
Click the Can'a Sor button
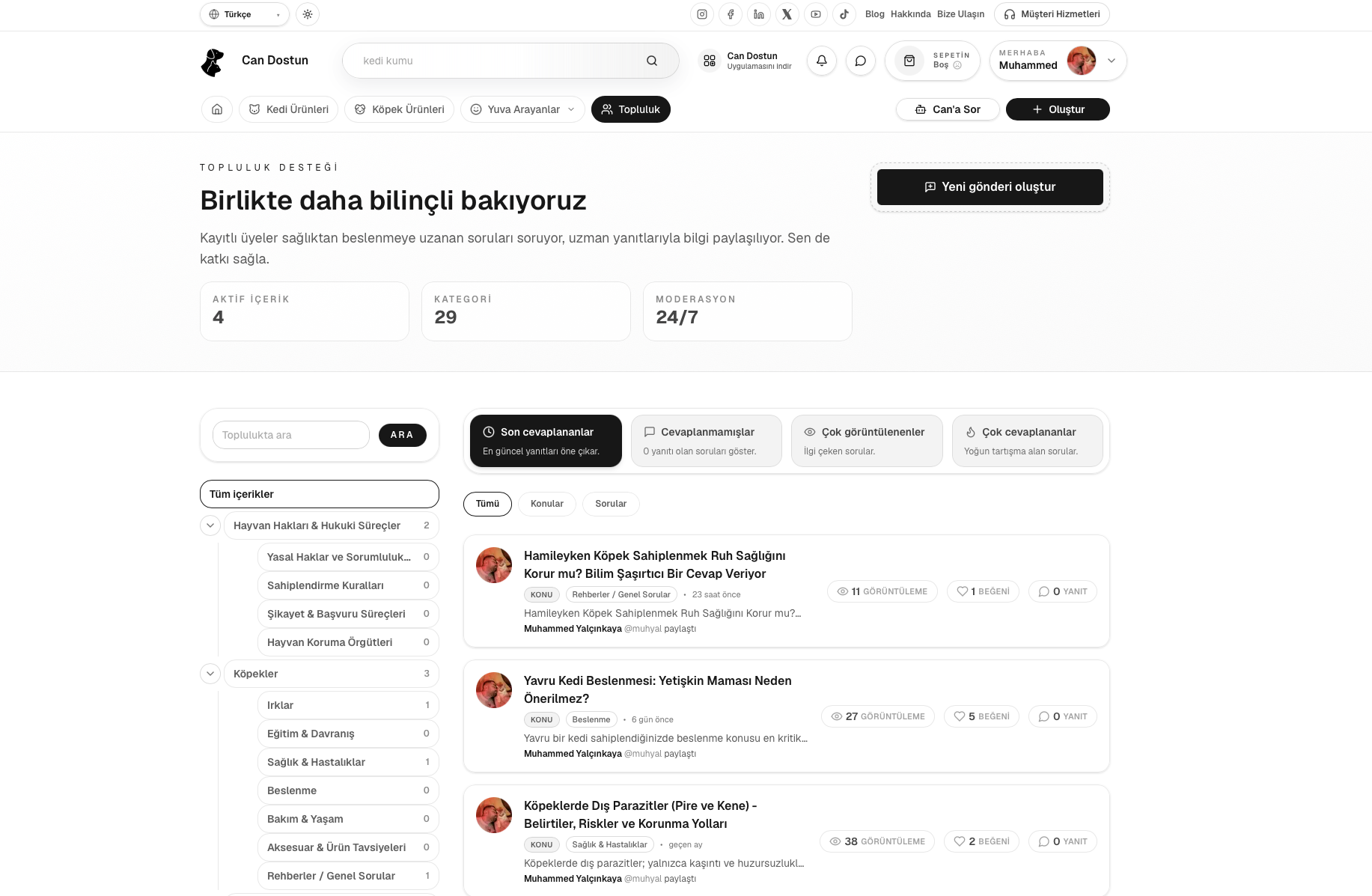[947, 109]
